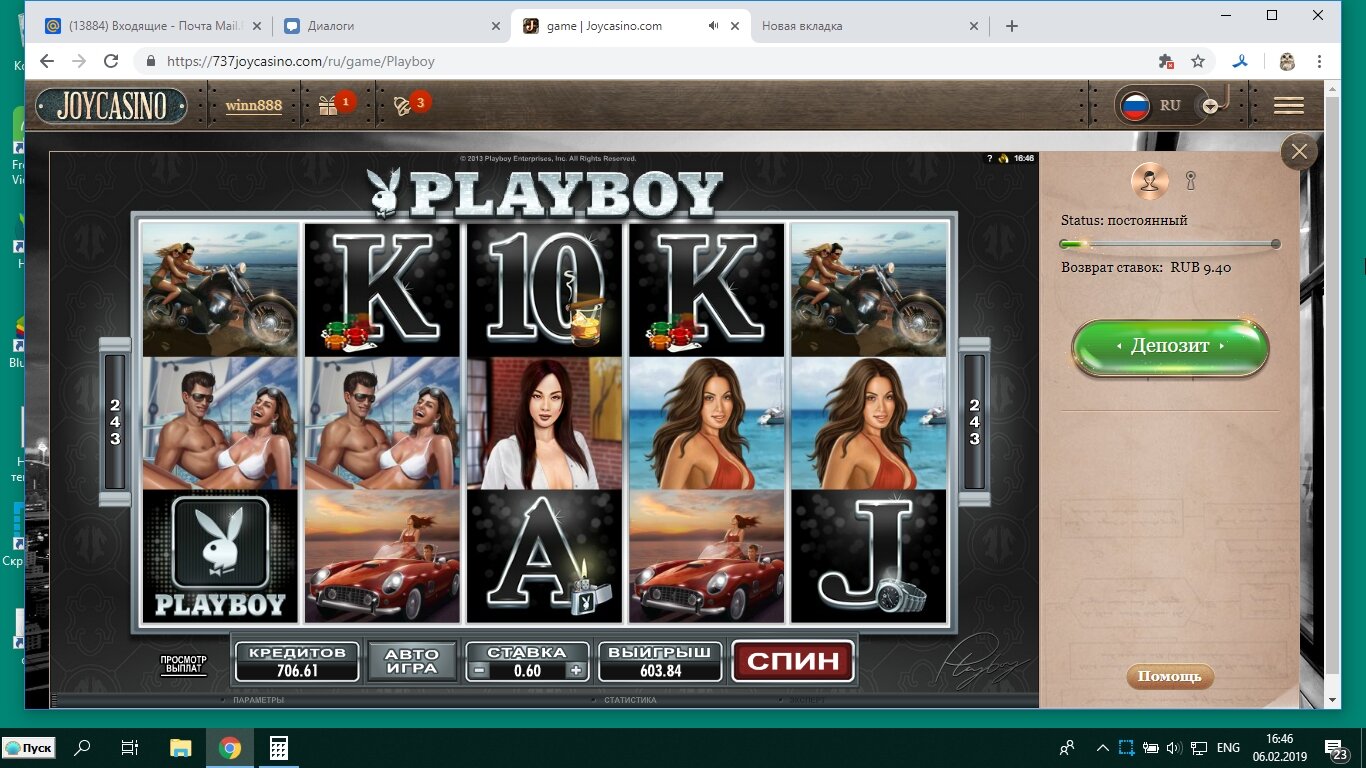Click the key icon beside the avatar
This screenshot has height=768, width=1366.
[x=1190, y=181]
